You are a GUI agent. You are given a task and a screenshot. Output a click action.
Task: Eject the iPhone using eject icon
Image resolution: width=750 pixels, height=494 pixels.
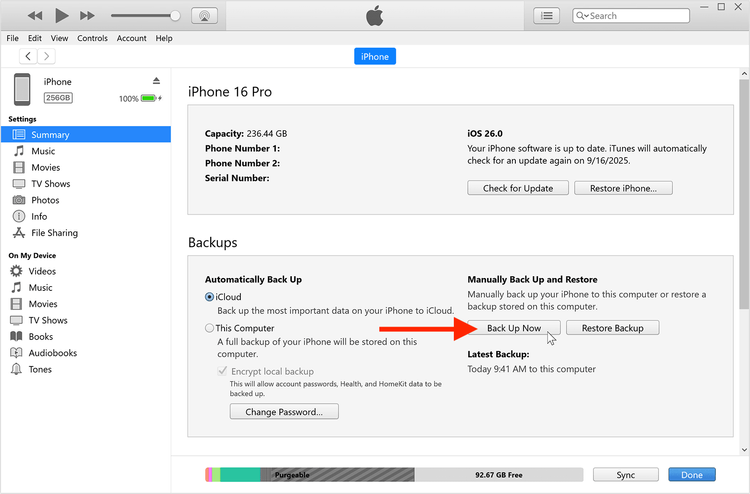[x=156, y=81]
